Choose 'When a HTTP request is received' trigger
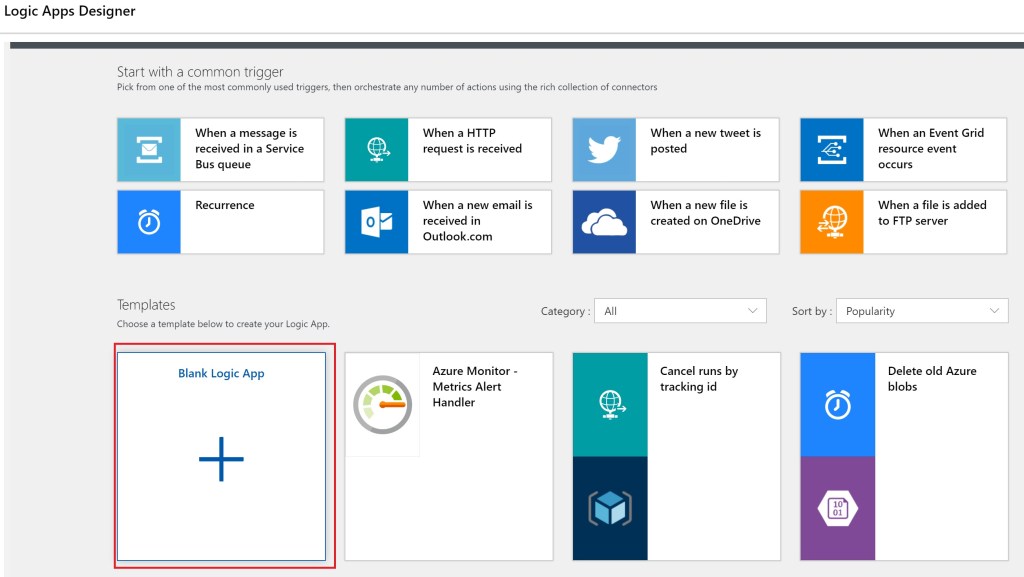Viewport: 1024px width, 577px height. 473,140
